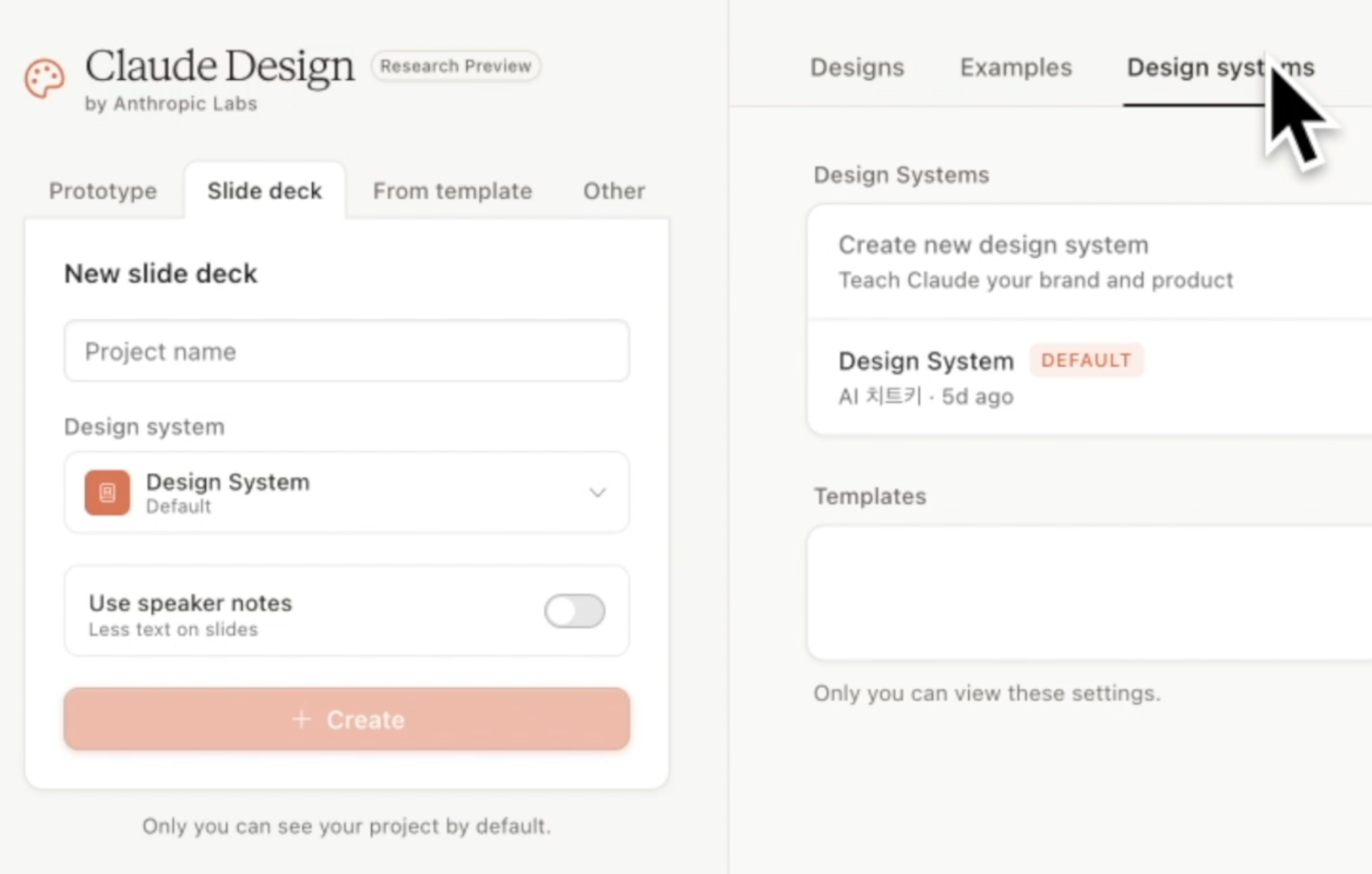
Task: Open the Designs tab
Action: pyautogui.click(x=857, y=68)
